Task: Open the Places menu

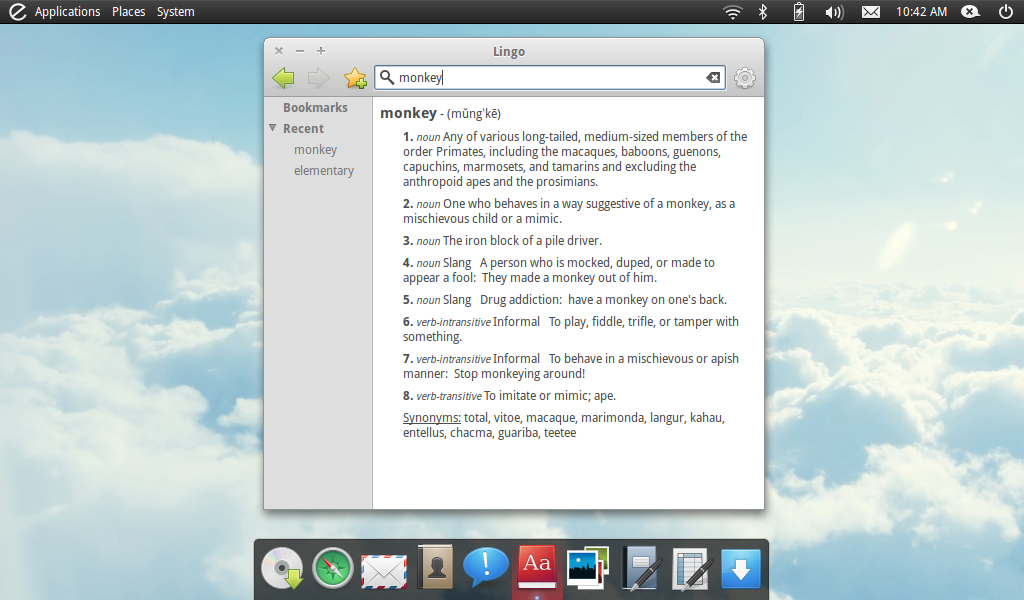Action: [128, 12]
